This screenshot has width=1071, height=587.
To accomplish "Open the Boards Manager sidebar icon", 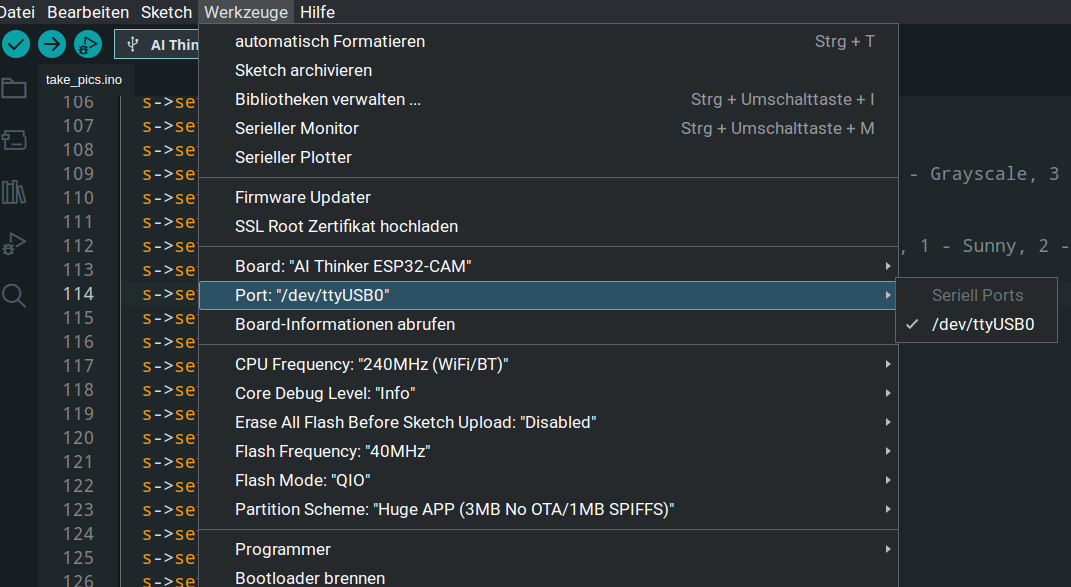I will pos(14,140).
